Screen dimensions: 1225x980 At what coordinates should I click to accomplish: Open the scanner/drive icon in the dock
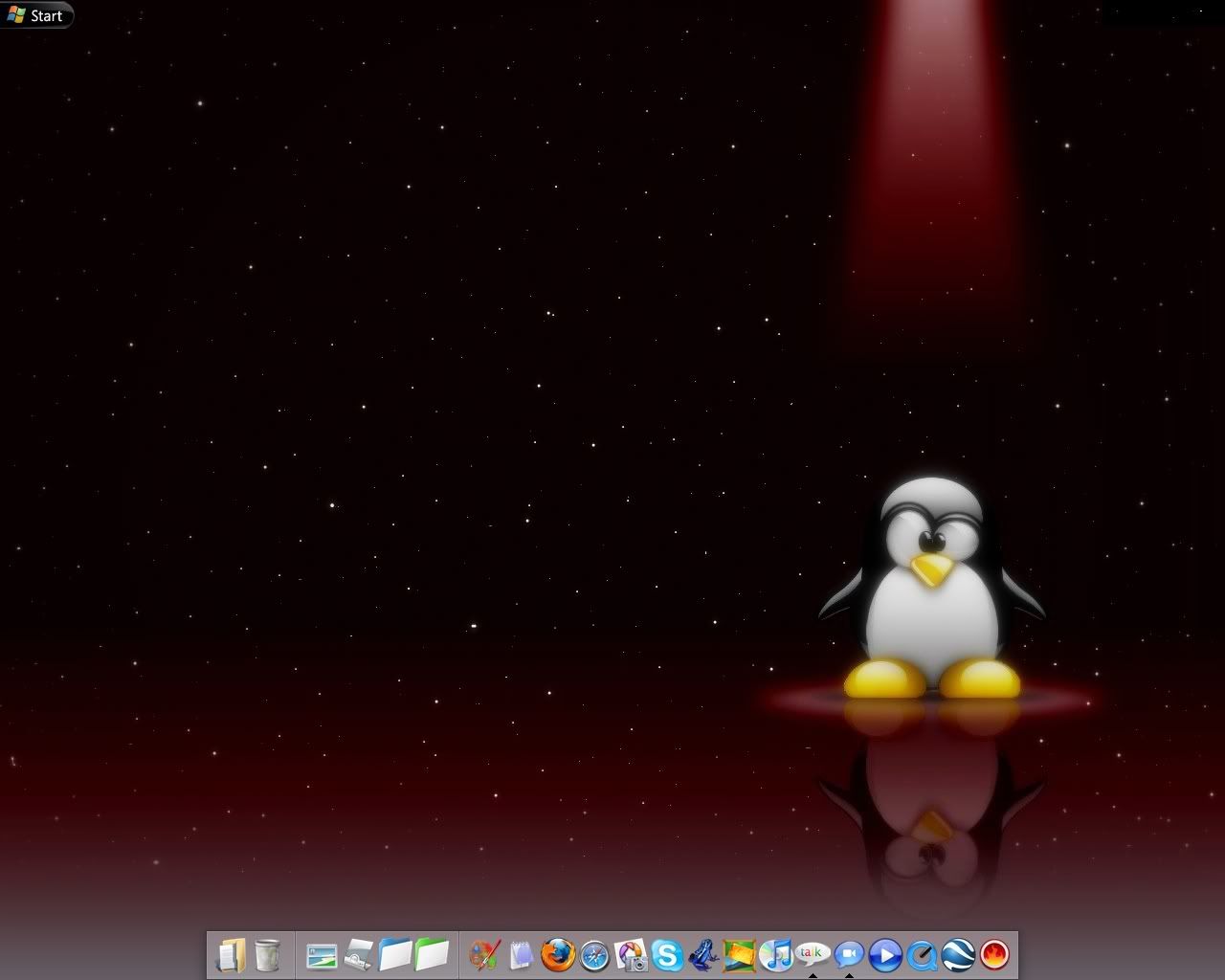[x=359, y=955]
